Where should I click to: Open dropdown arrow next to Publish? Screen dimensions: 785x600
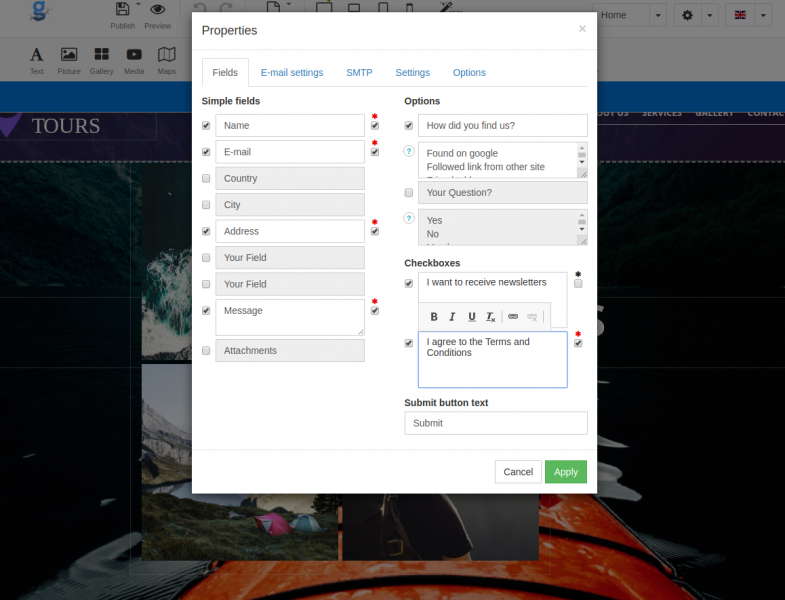(138, 4)
